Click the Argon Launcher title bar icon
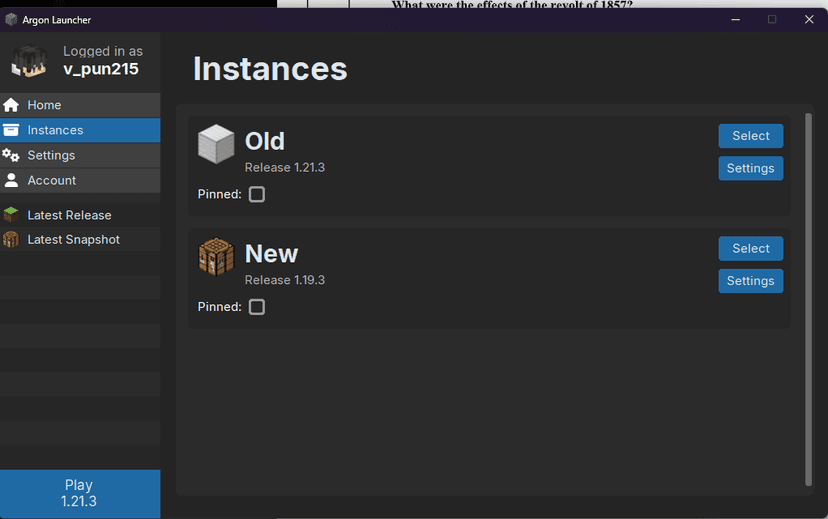Image resolution: width=828 pixels, height=519 pixels. click(11, 19)
